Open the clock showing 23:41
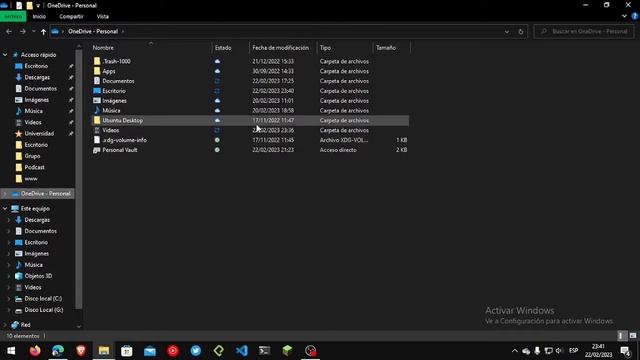This screenshot has width=640, height=360. (598, 351)
